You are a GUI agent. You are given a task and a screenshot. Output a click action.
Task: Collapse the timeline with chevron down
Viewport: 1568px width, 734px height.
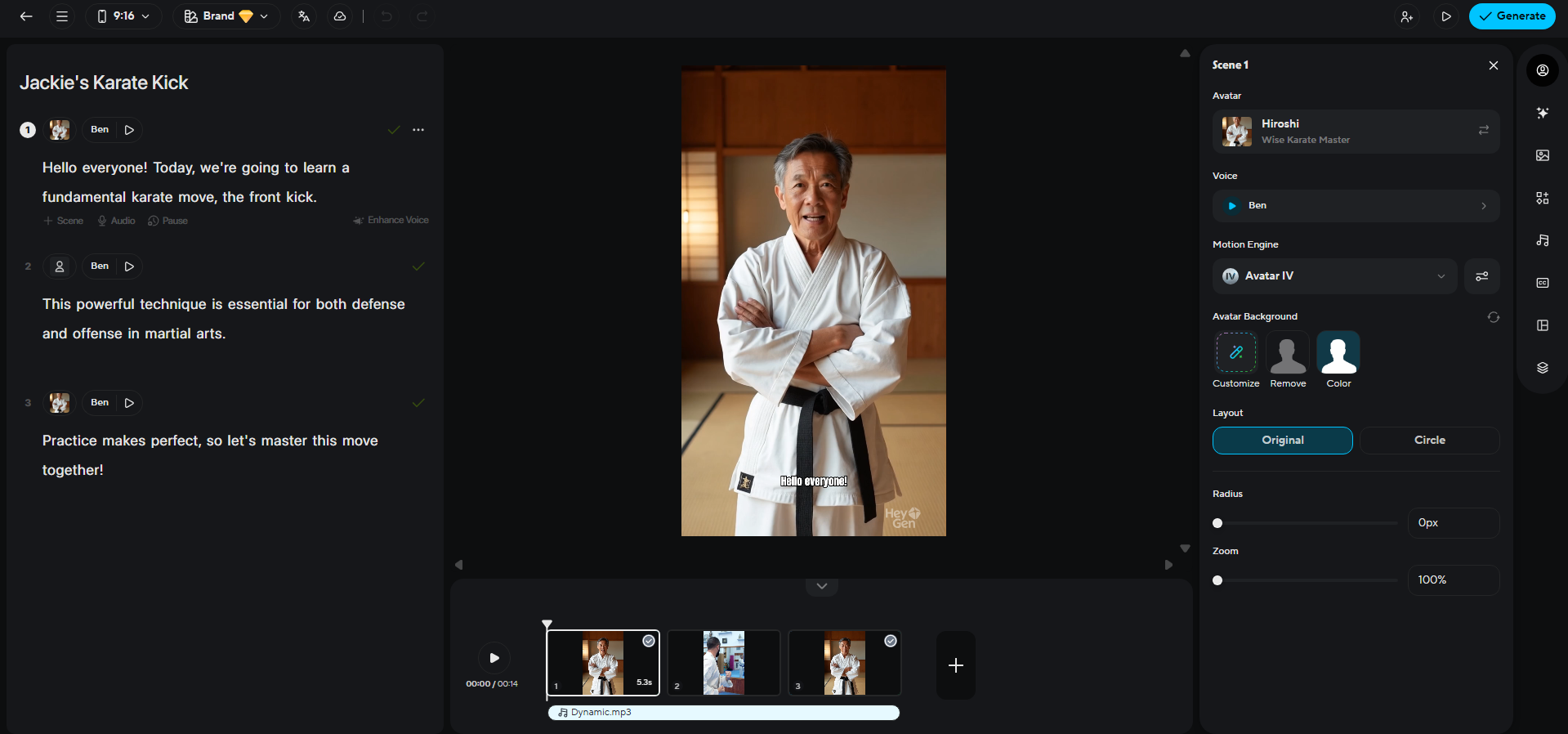coord(822,586)
